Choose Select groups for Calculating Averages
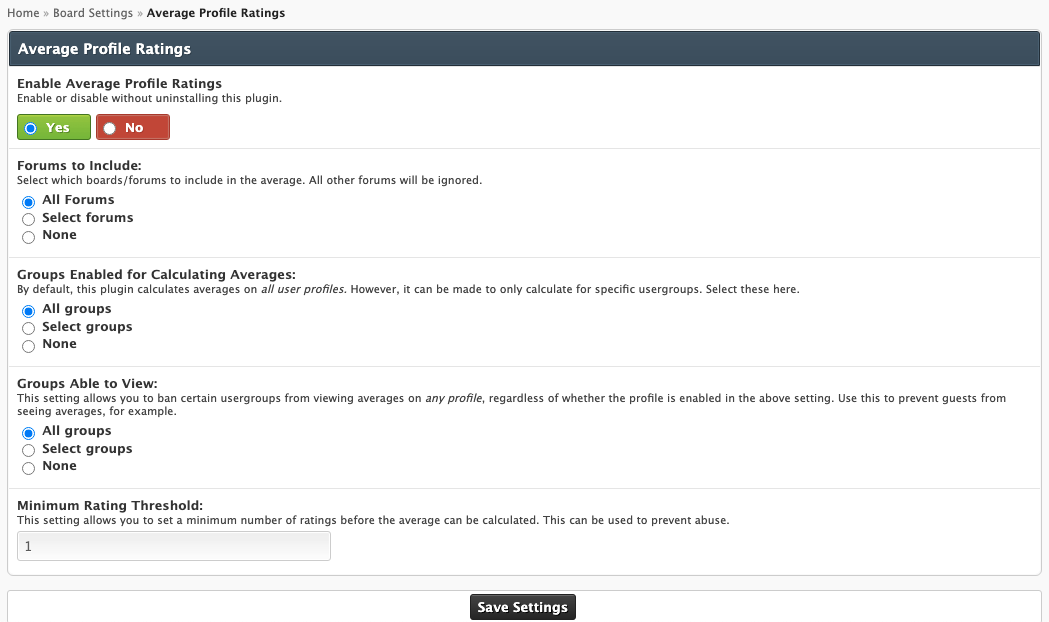1049x622 pixels. 29,328
